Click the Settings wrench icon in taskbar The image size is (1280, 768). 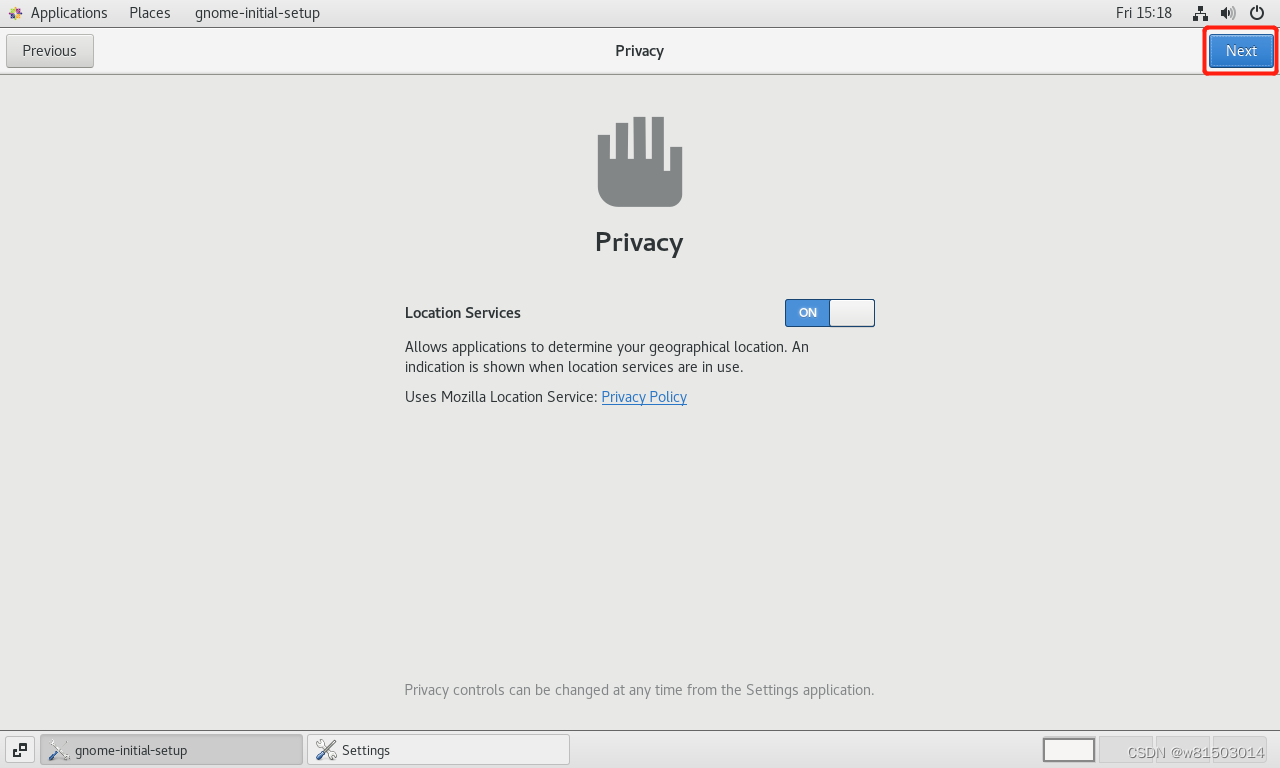pos(326,750)
